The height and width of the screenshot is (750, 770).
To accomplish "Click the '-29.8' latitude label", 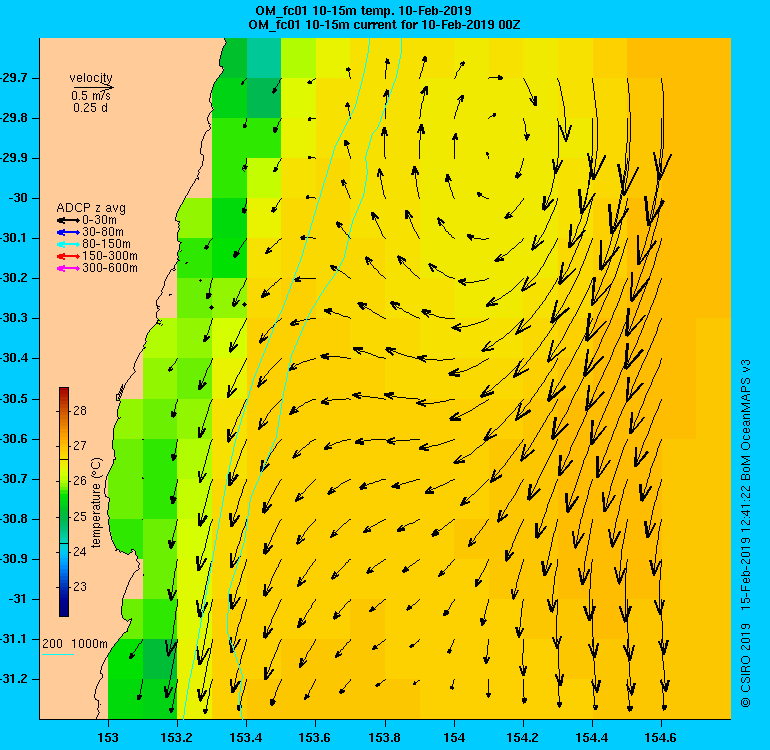I will click(14, 118).
